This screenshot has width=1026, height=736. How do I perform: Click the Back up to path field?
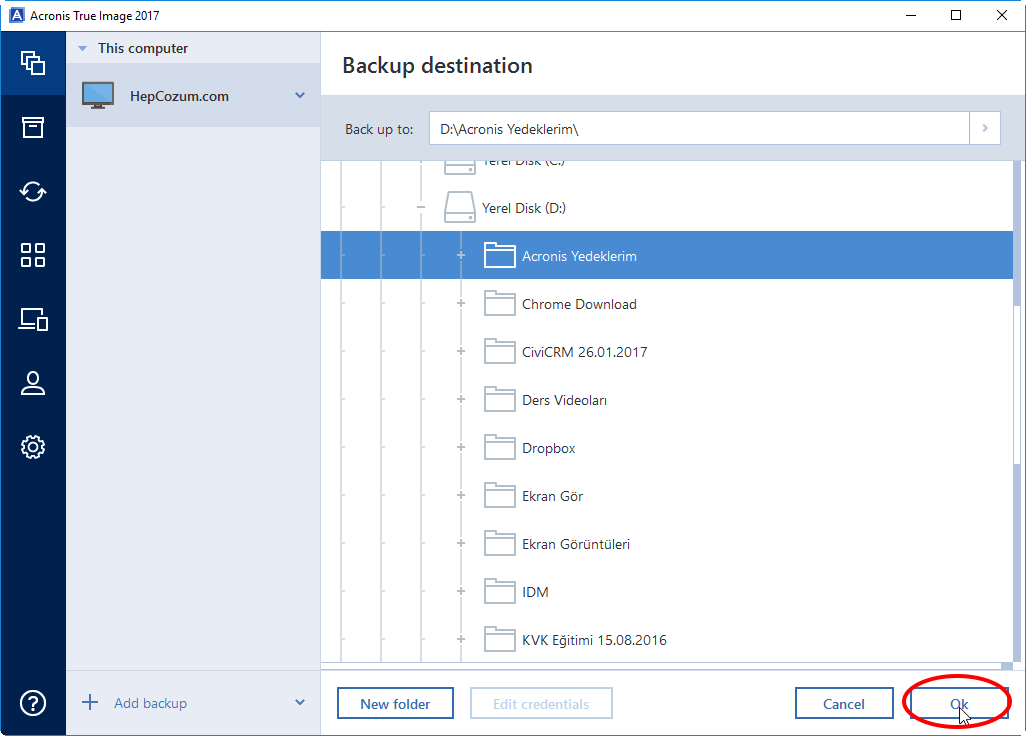click(x=699, y=128)
